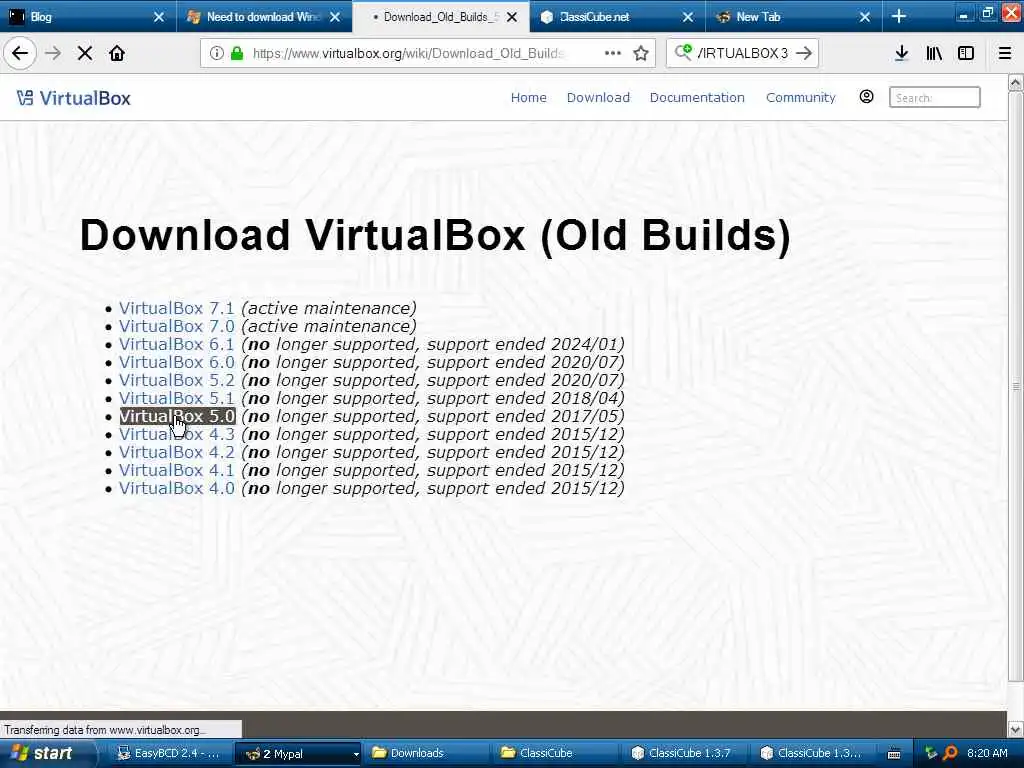This screenshot has width=1024, height=768.
Task: Open the search engine magnifier icon
Action: (x=683, y=52)
